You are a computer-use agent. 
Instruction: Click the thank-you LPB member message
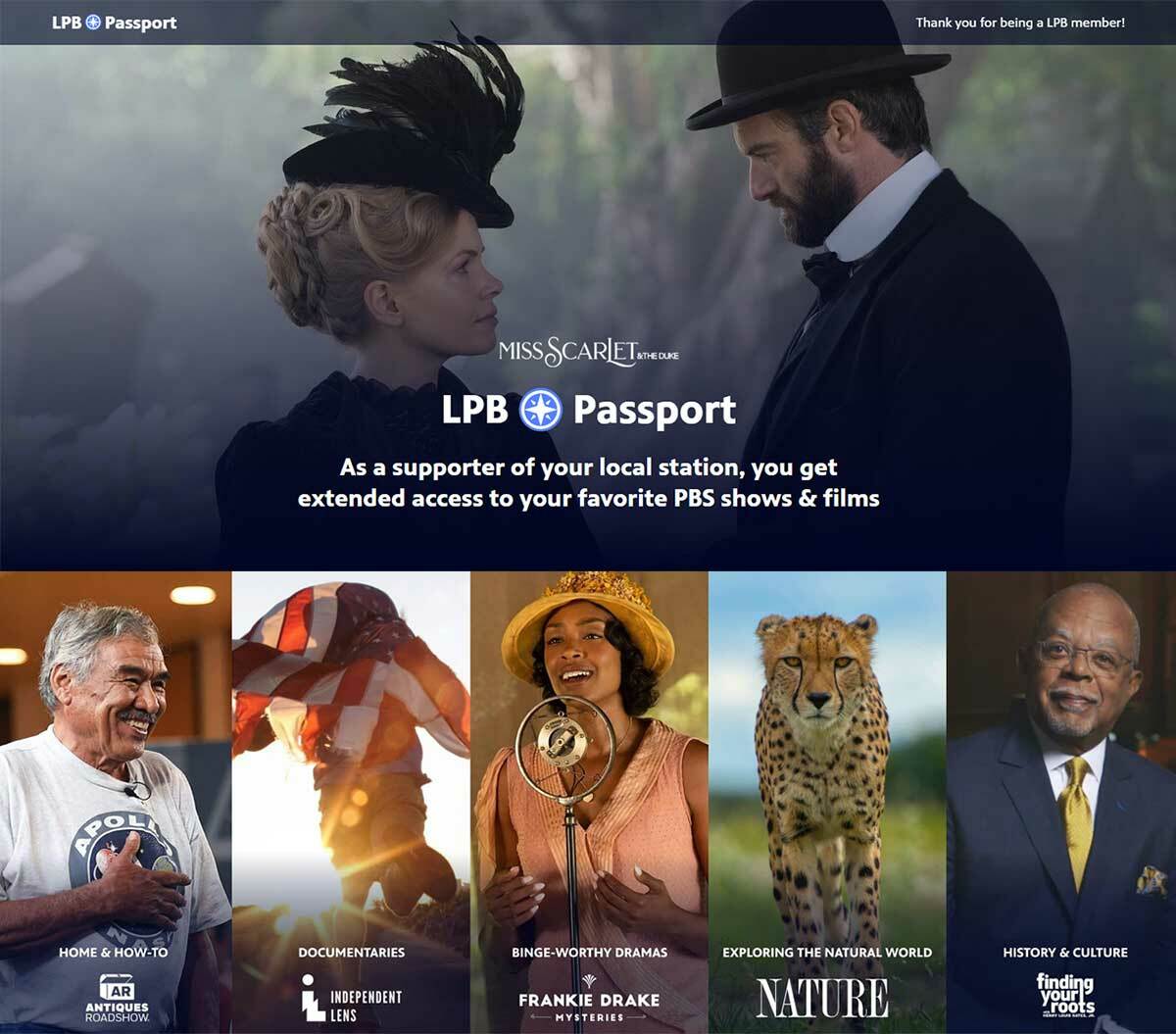click(x=1020, y=23)
